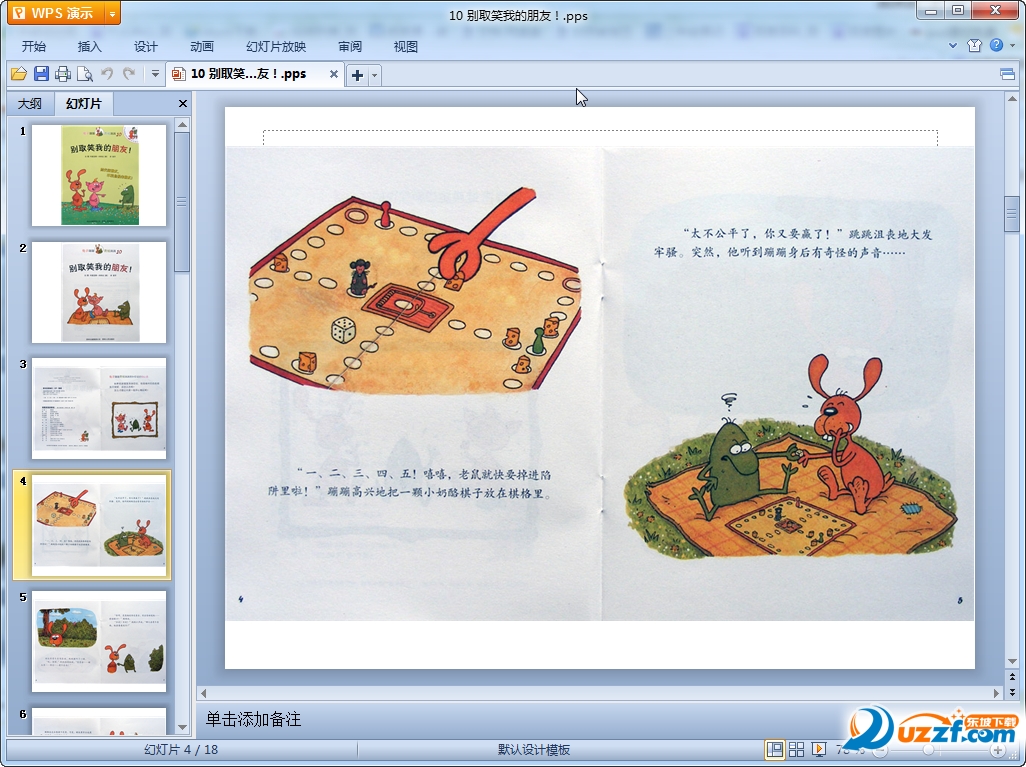This screenshot has width=1026, height=767.
Task: Click the ribbon collapse chevron icon
Action: click(x=953, y=45)
